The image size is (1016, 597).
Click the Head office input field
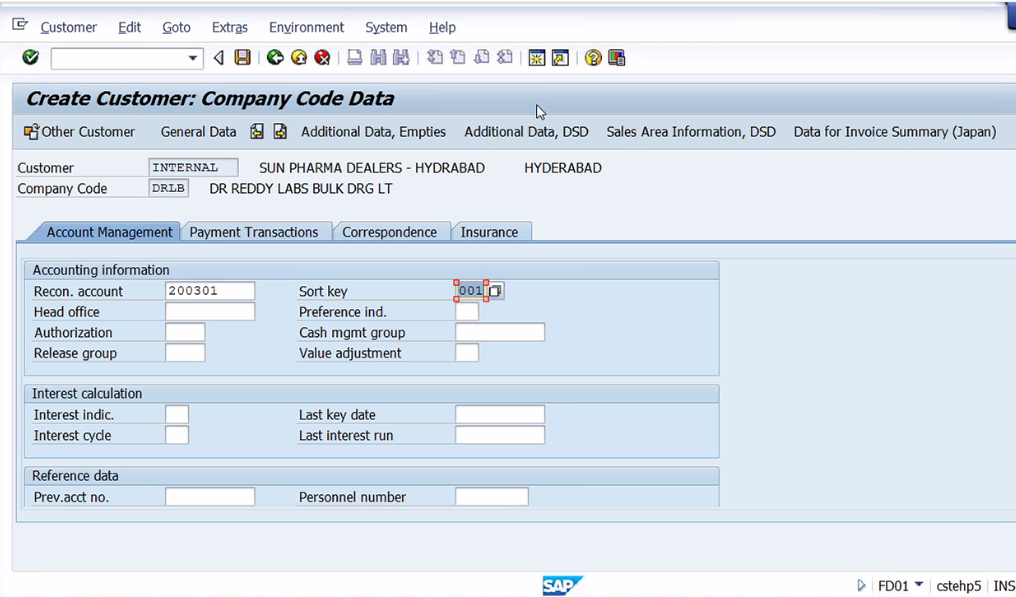point(210,312)
